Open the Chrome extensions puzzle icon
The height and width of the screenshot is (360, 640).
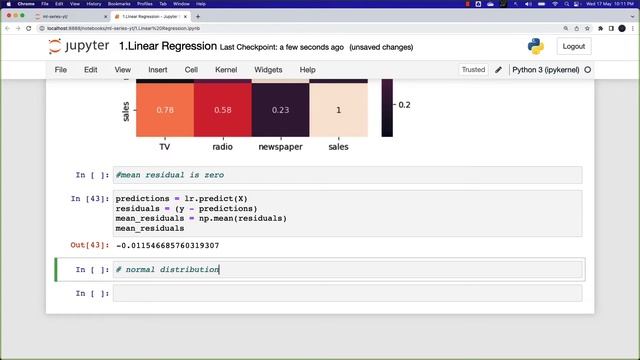tap(600, 28)
